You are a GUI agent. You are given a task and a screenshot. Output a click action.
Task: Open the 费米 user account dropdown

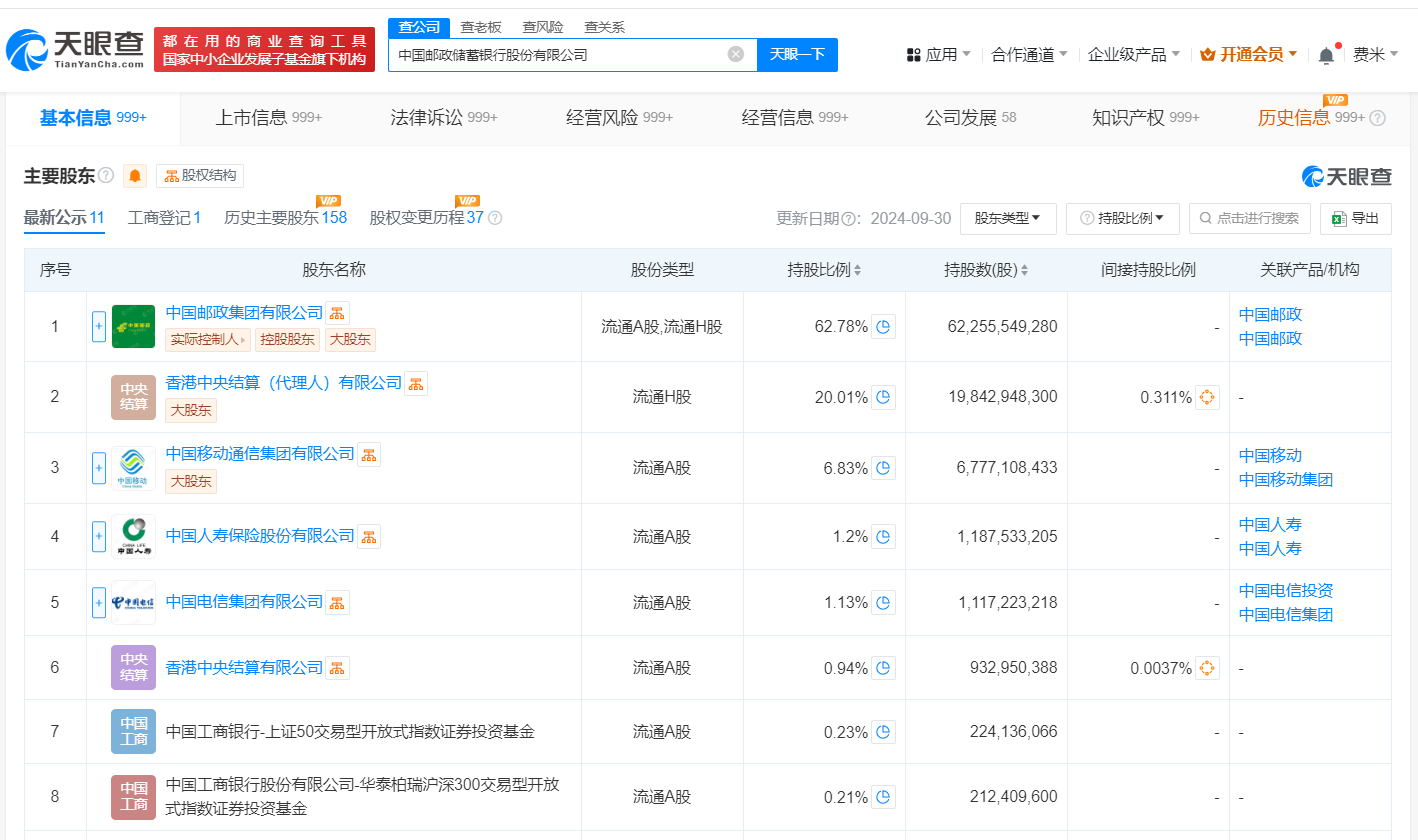[x=1376, y=54]
